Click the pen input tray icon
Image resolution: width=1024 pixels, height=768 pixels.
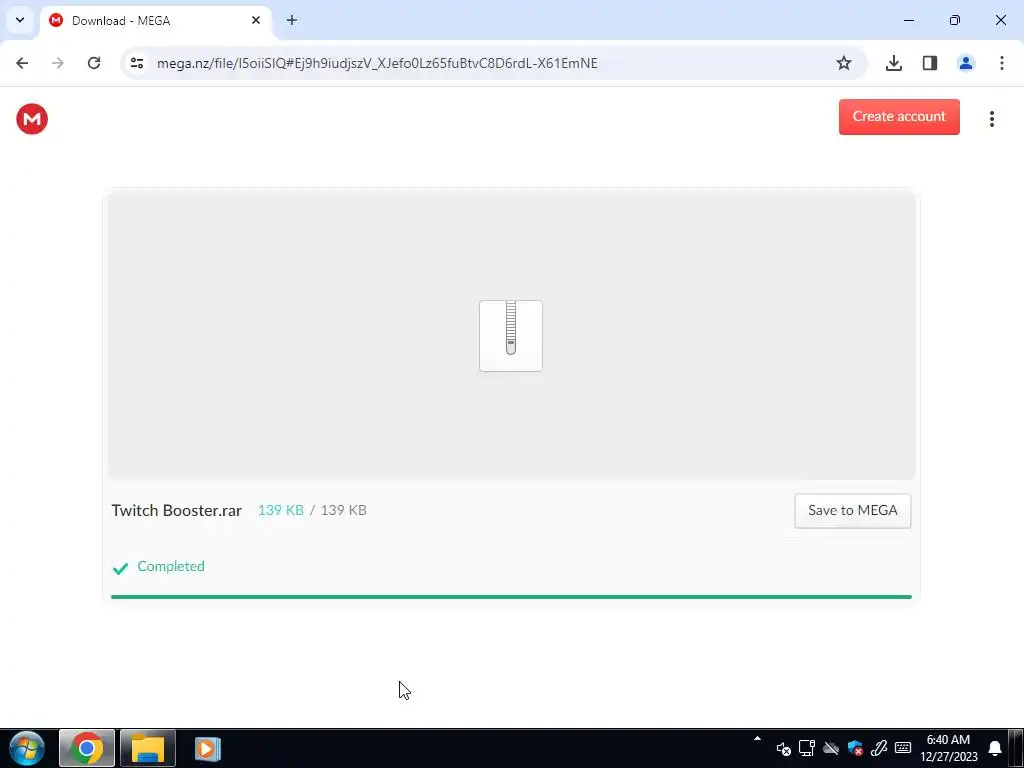879,748
